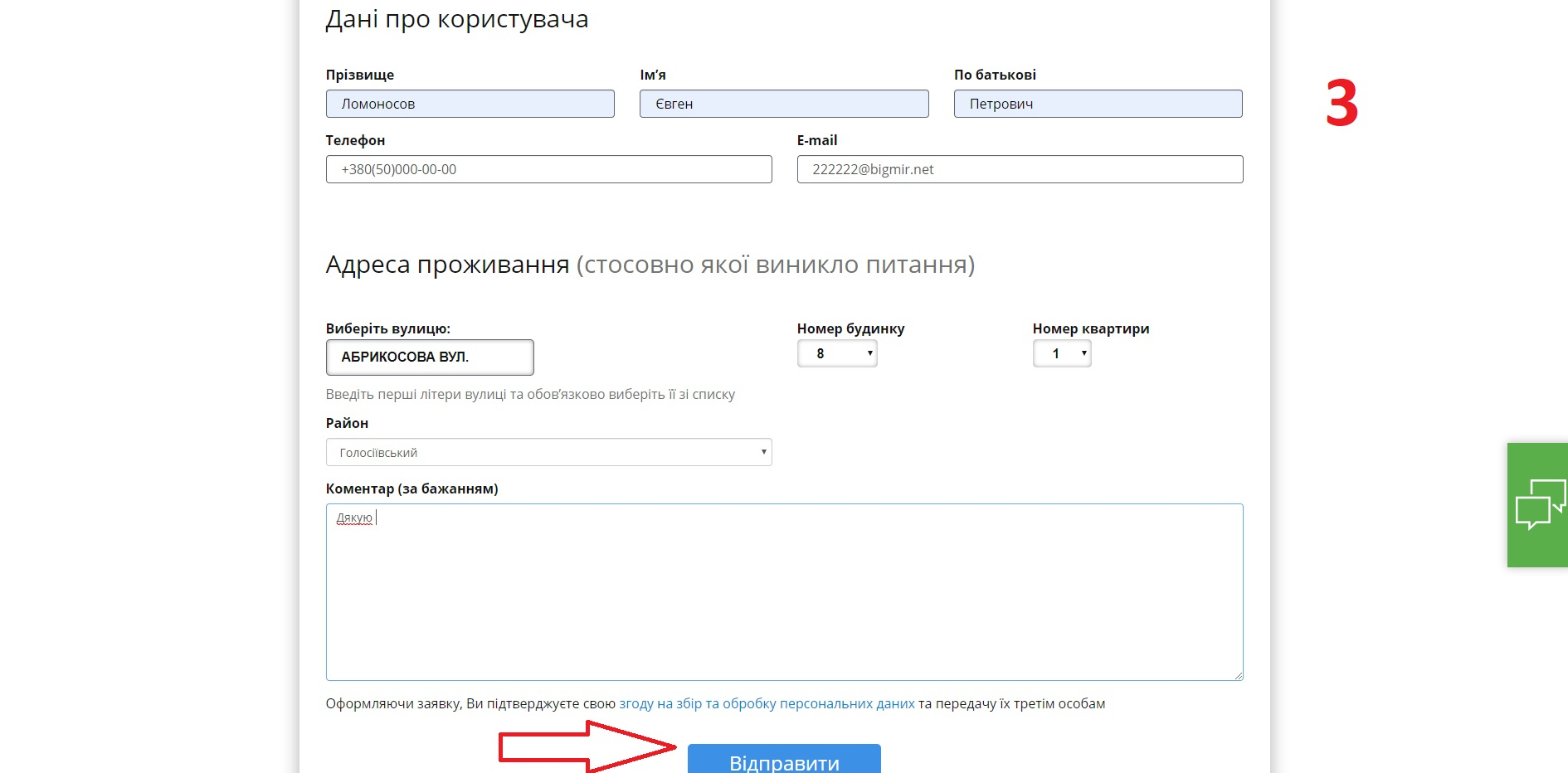Image resolution: width=1568 pixels, height=773 pixels.
Task: Select the E-mail field with 222222@bigmir.net
Action: coord(1019,169)
